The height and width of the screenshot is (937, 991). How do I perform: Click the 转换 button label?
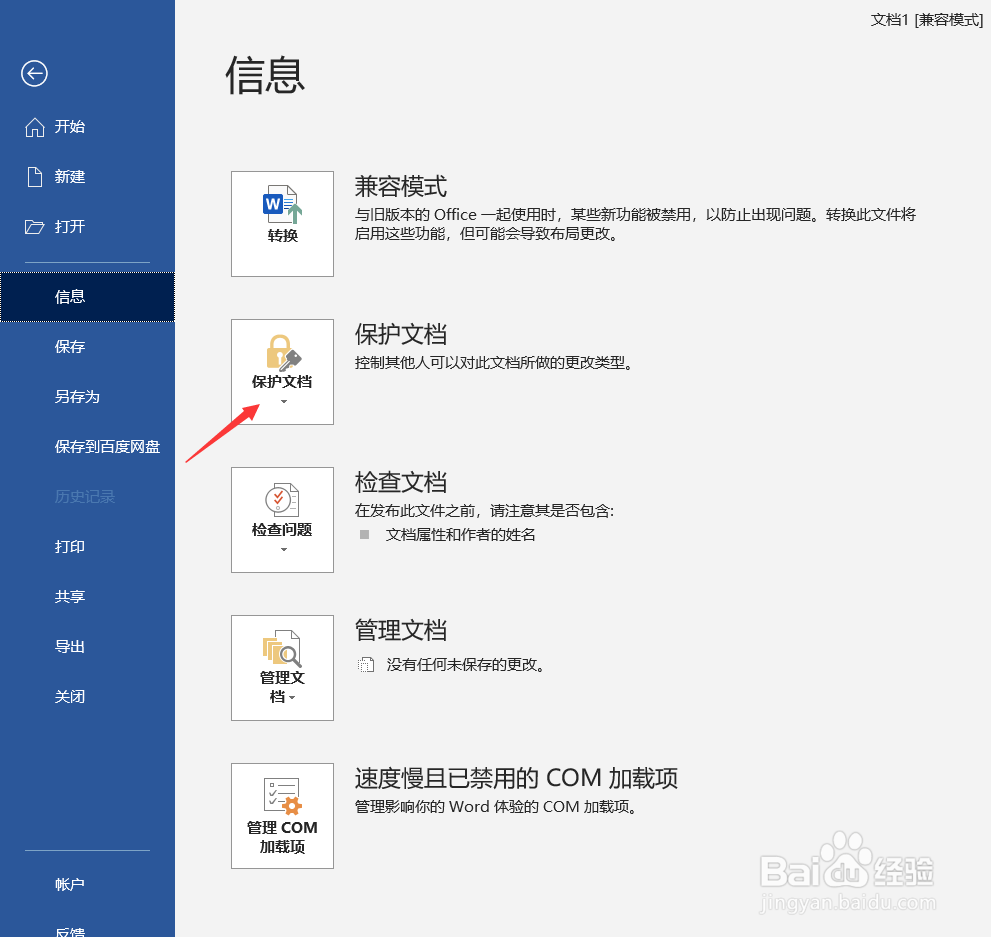(x=283, y=236)
